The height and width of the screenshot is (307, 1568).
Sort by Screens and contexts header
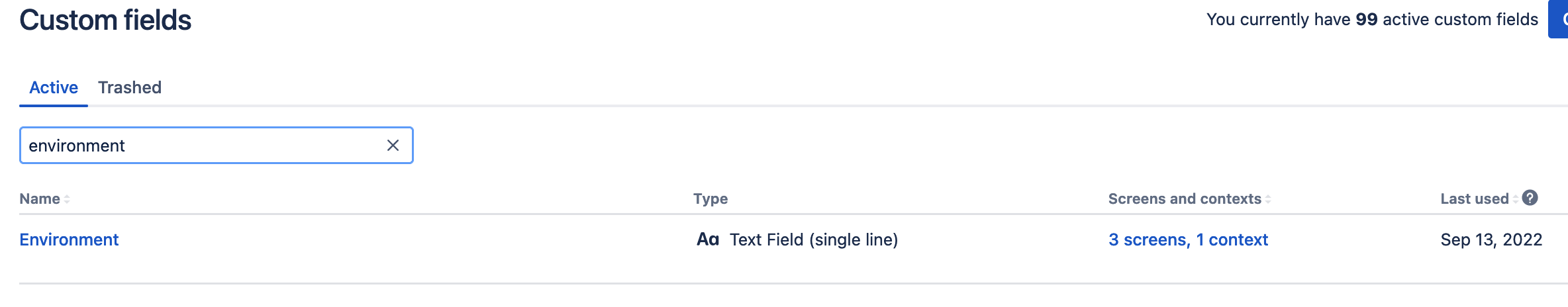[x=1184, y=199]
